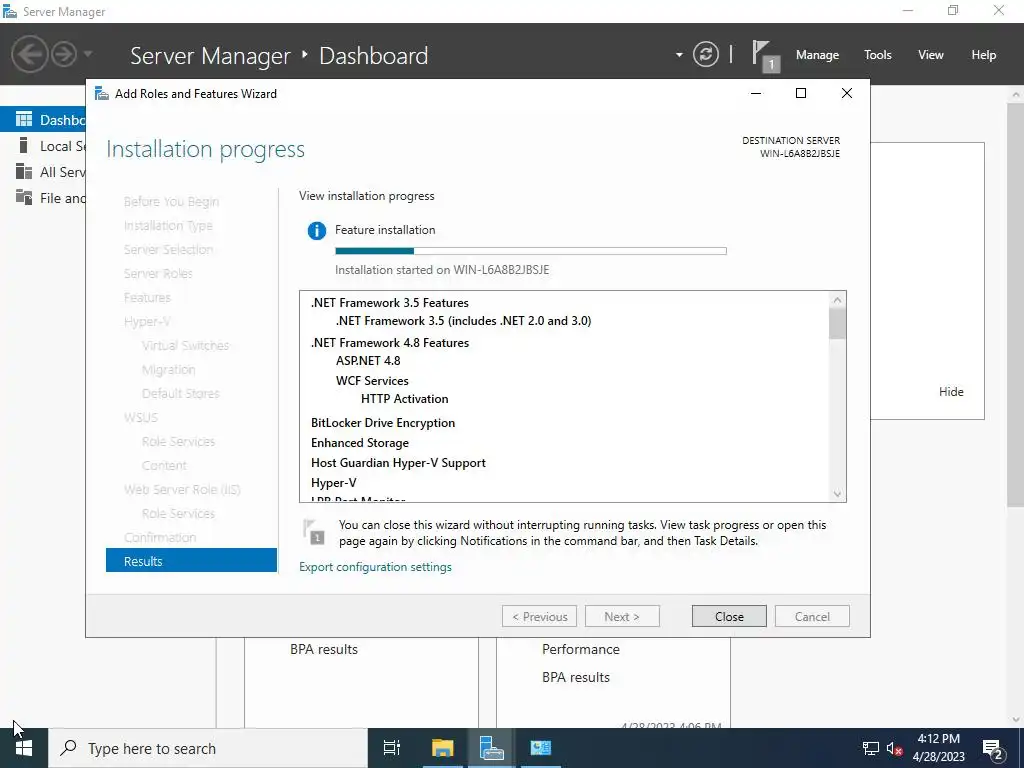This screenshot has height=768, width=1024.
Task: Click the features list scroll-down arrow
Action: pyautogui.click(x=837, y=494)
